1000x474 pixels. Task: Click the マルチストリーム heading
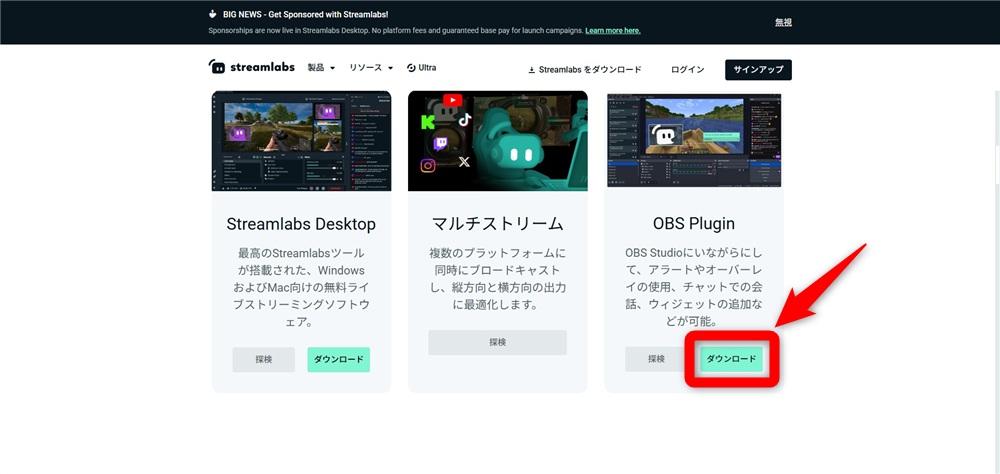497,224
